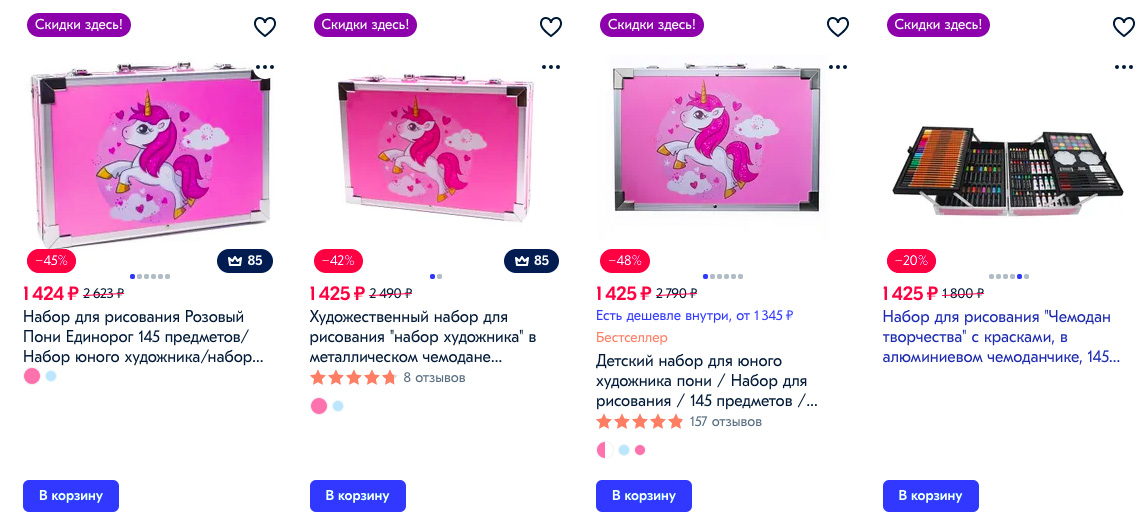Select pink color swatch on first product
The height and width of the screenshot is (518, 1145).
(x=31, y=376)
